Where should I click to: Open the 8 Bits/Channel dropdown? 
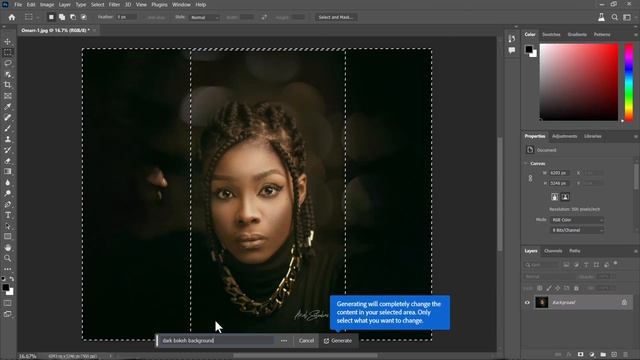click(576, 230)
